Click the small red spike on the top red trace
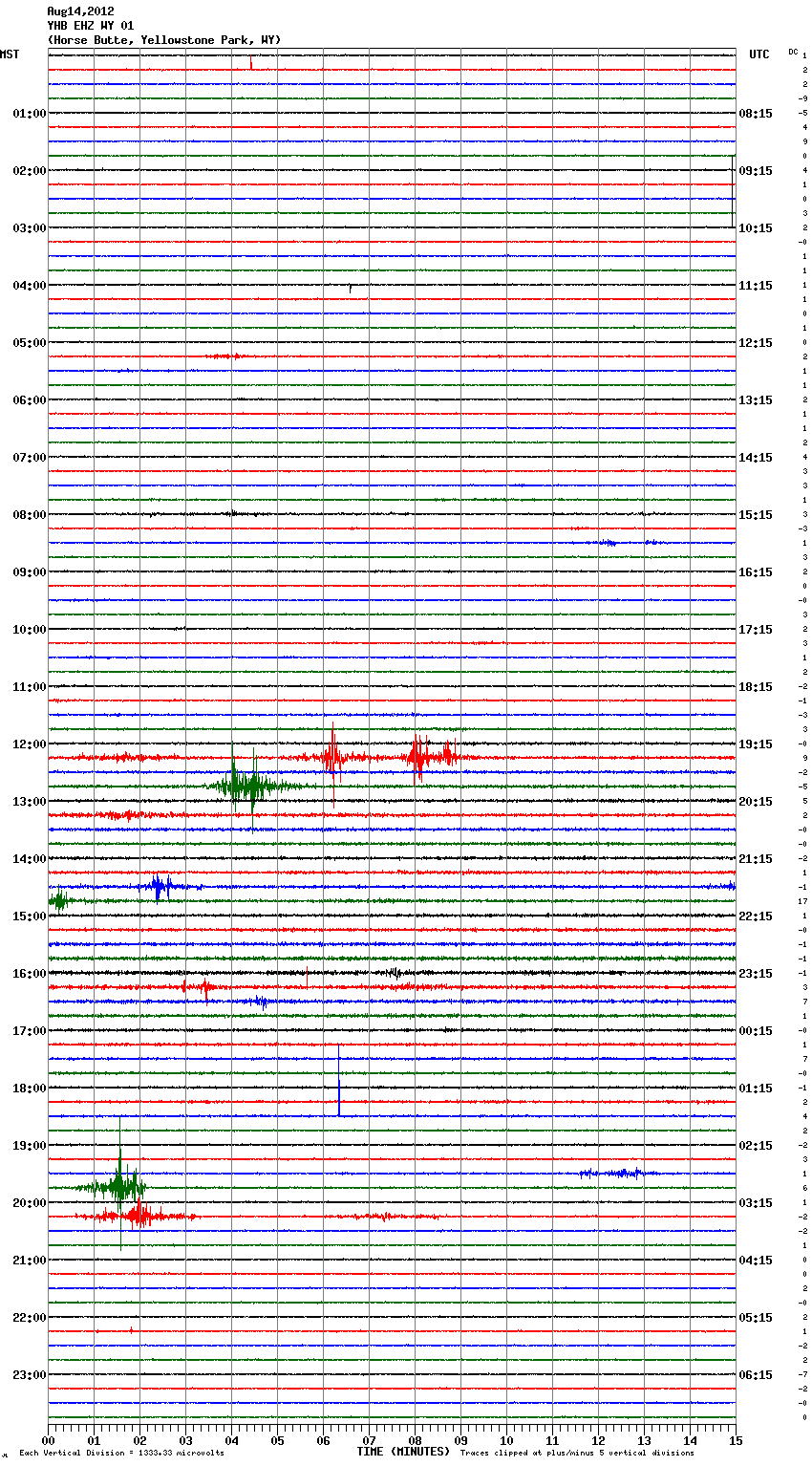Image resolution: width=812 pixels, height=1466 pixels. 251,63
